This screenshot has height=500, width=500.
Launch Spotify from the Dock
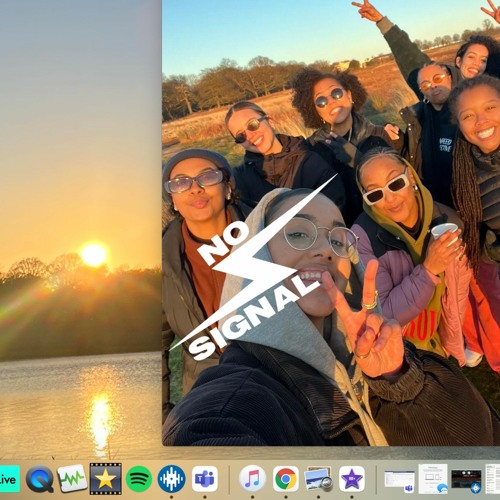(139, 479)
